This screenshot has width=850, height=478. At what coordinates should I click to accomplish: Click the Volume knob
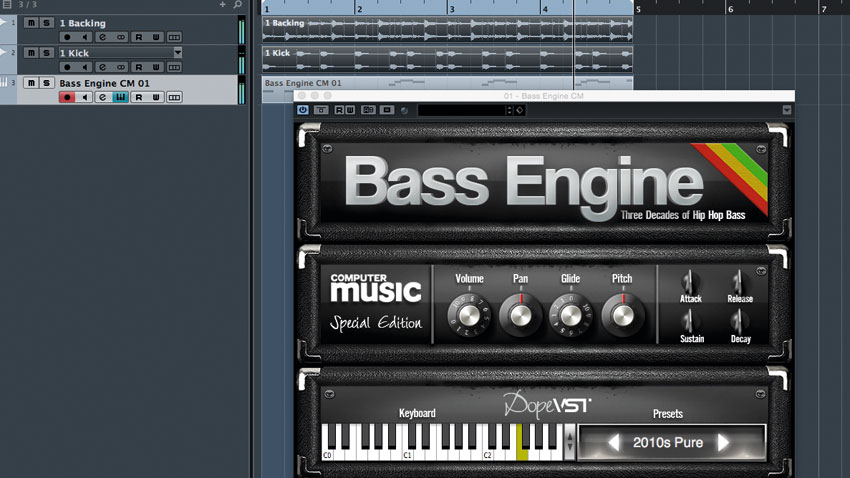(x=469, y=315)
